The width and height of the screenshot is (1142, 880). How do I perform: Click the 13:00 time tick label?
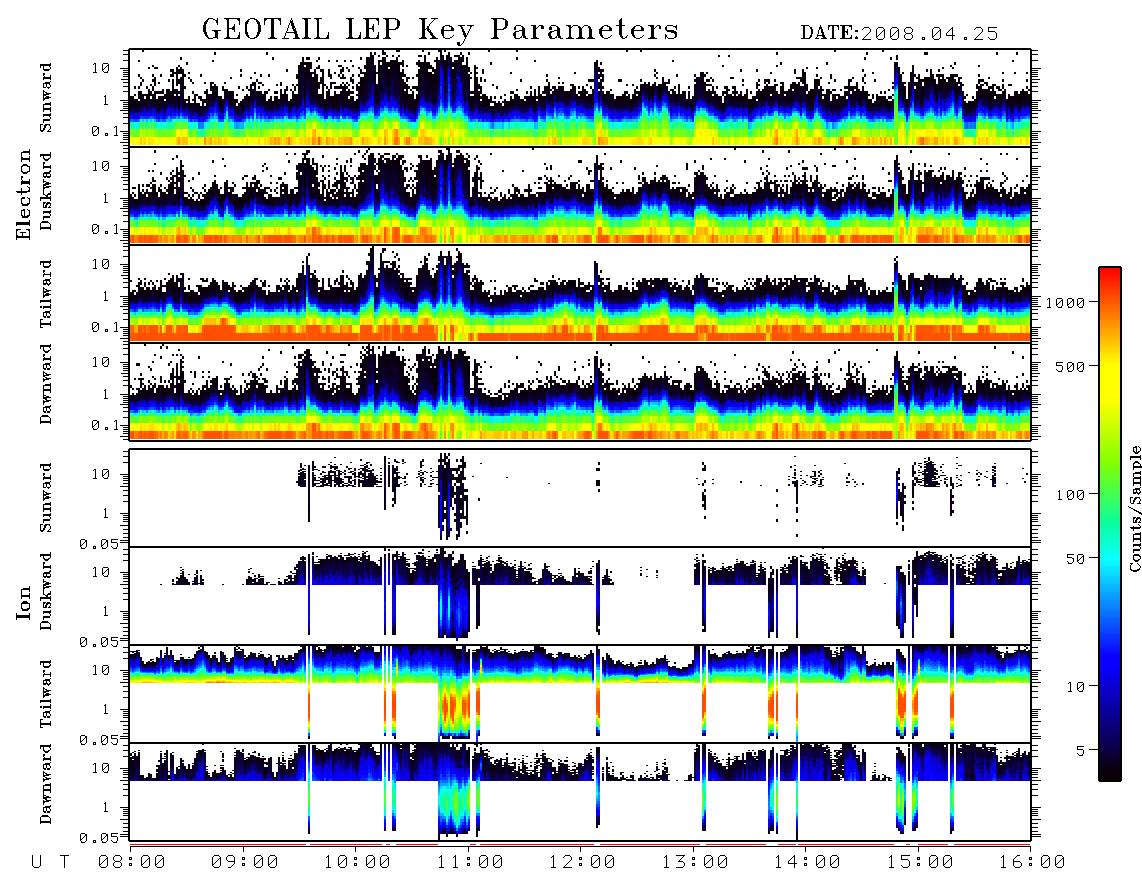[x=695, y=863]
